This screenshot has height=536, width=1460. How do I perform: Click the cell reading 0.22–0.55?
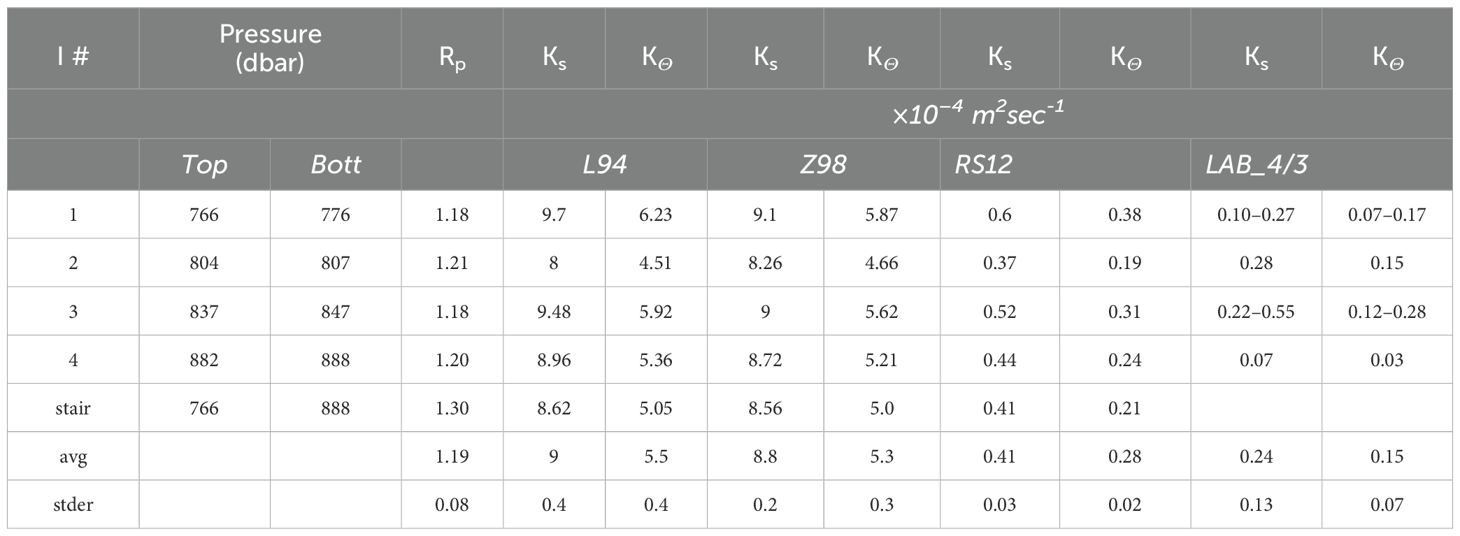[1257, 311]
